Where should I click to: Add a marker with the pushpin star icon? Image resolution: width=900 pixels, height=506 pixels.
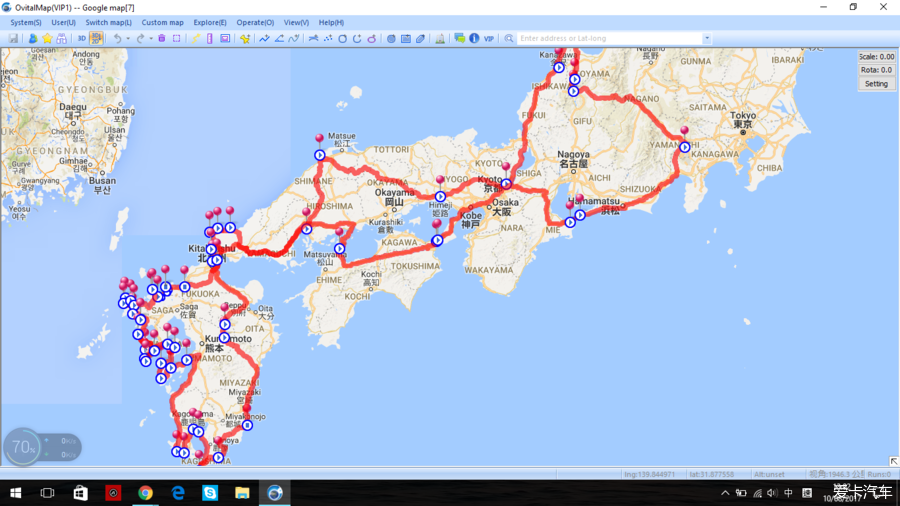(x=245, y=38)
